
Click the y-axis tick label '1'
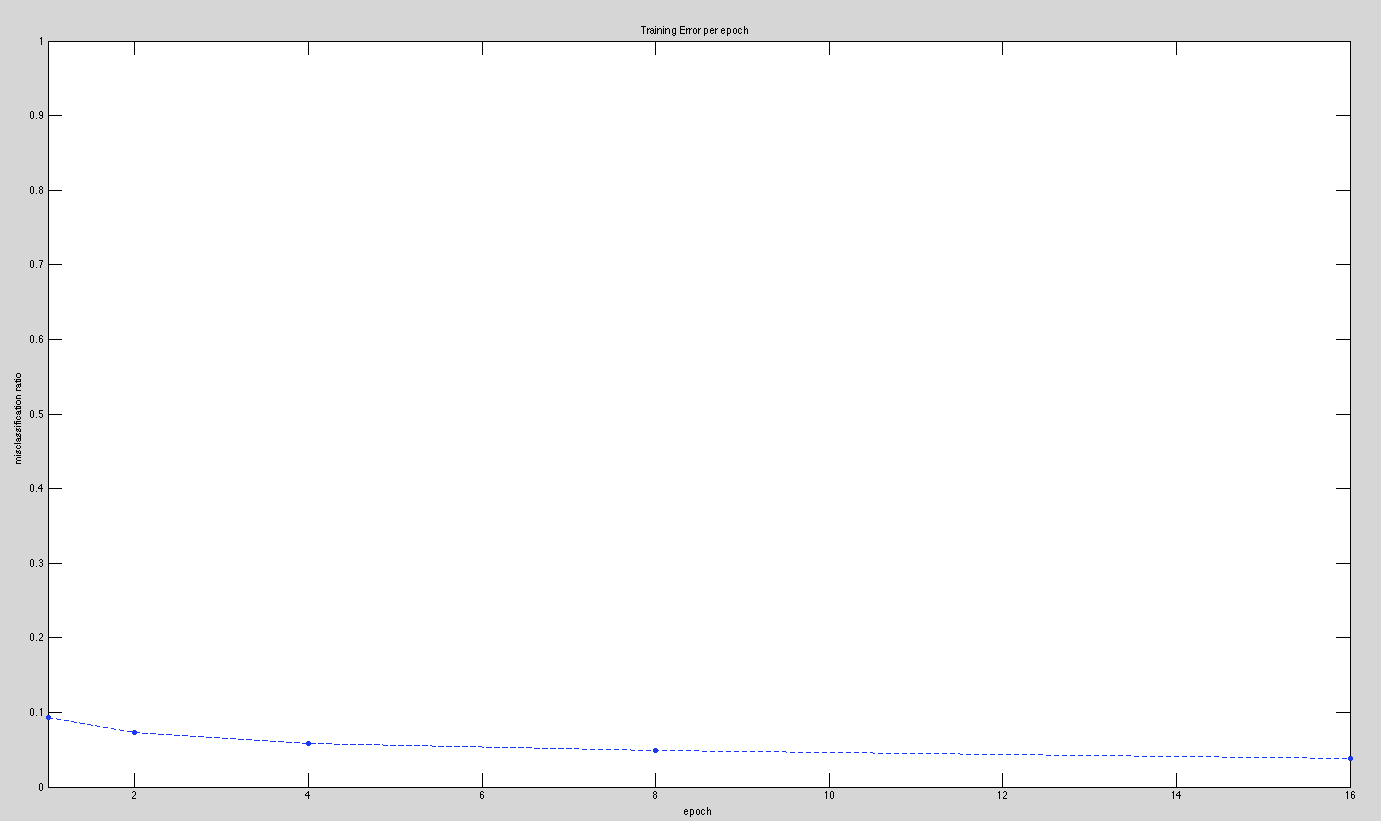[41, 42]
